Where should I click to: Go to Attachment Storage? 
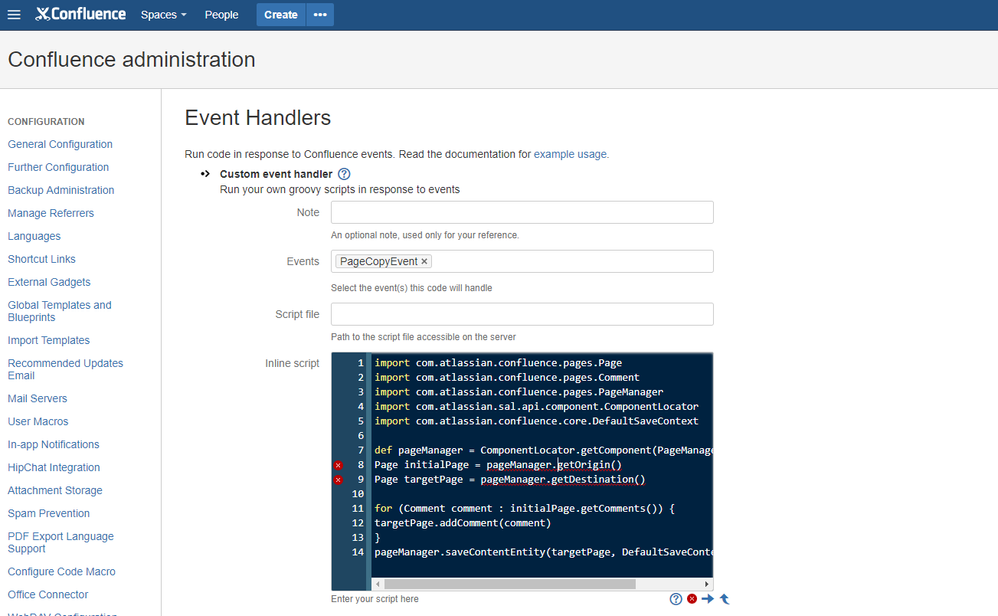(55, 490)
